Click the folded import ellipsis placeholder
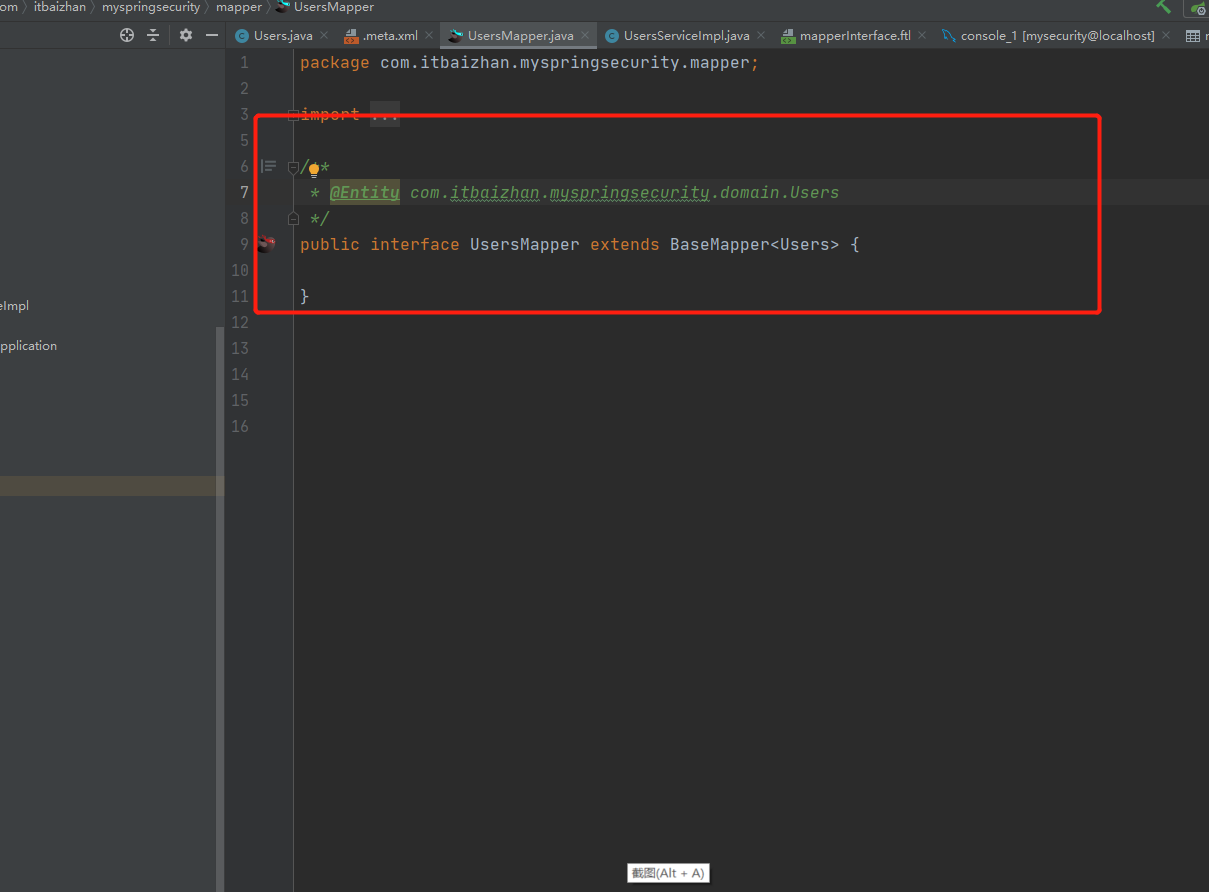 pyautogui.click(x=385, y=115)
